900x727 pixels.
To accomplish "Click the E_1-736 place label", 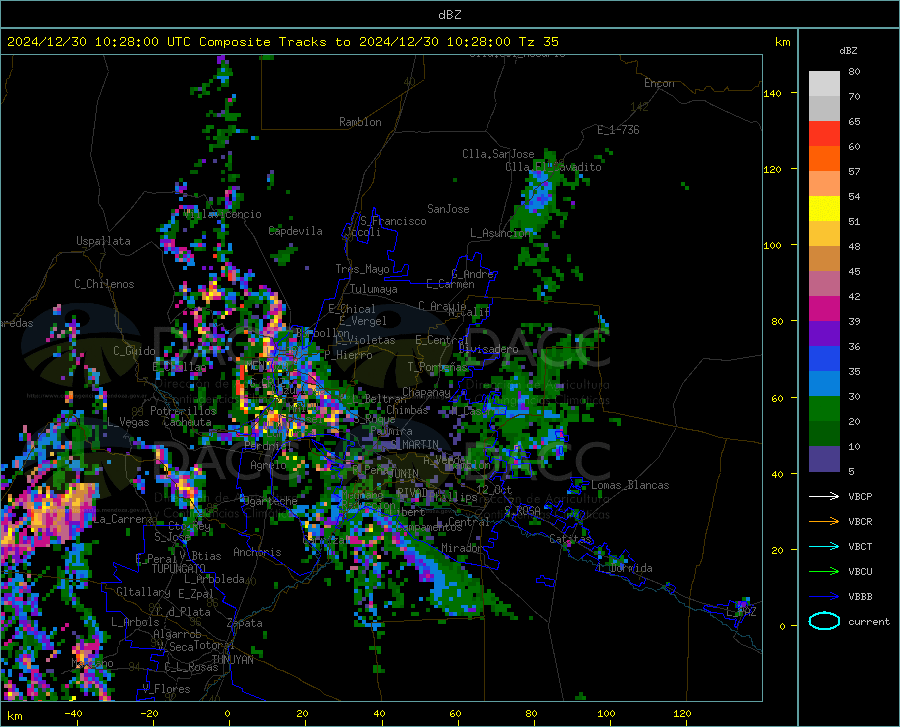I will (618, 130).
